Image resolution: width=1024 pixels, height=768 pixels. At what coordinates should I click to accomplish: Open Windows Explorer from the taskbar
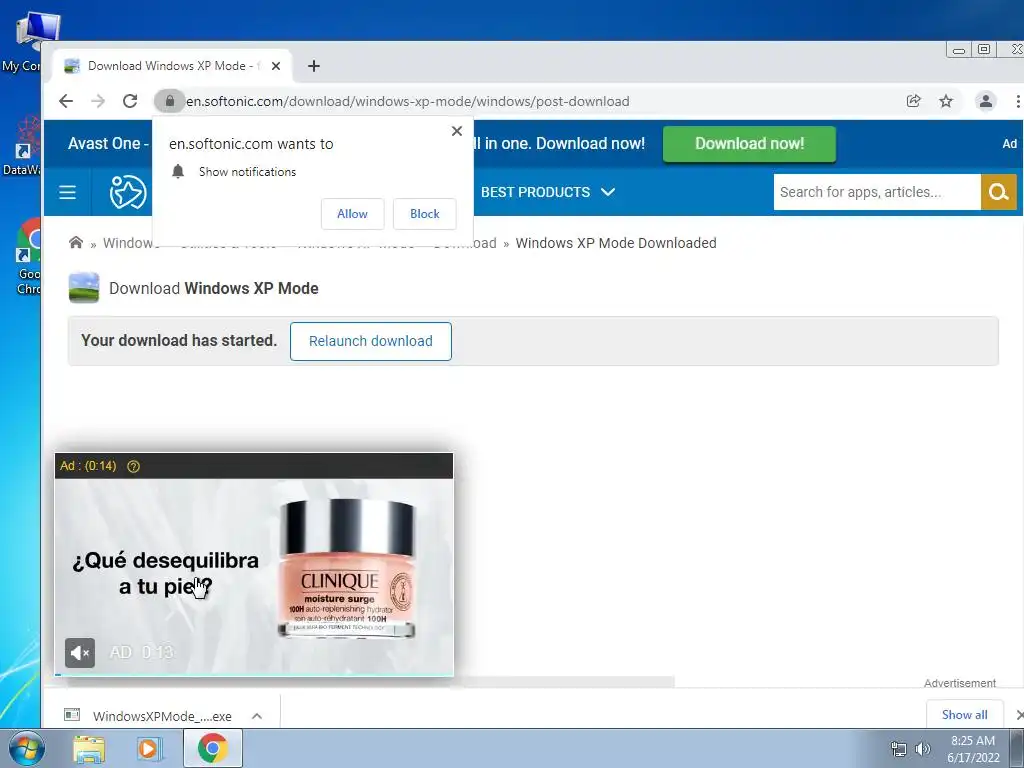click(x=89, y=749)
